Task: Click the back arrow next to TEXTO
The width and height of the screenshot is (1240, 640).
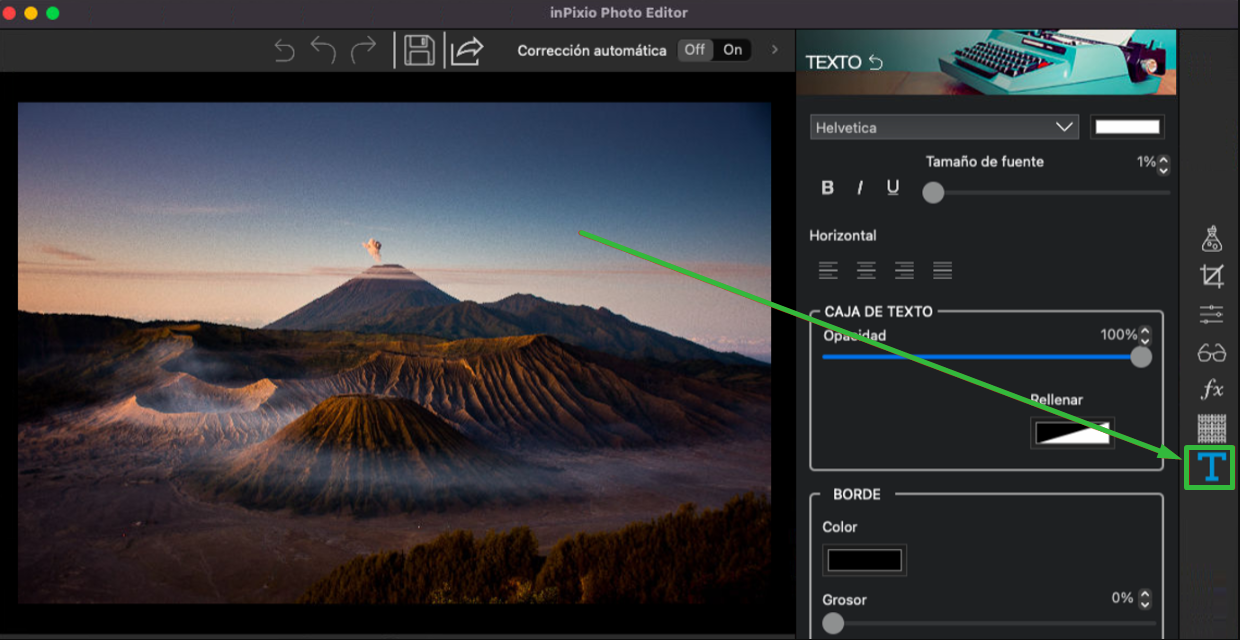Action: pos(875,62)
